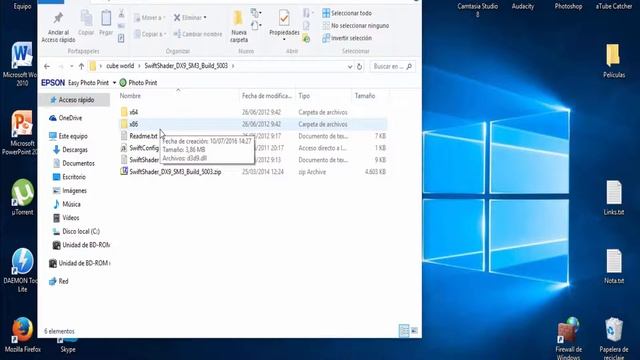Open the Mover a dropdown
Screen dimensions: 640x360
pos(149,18)
